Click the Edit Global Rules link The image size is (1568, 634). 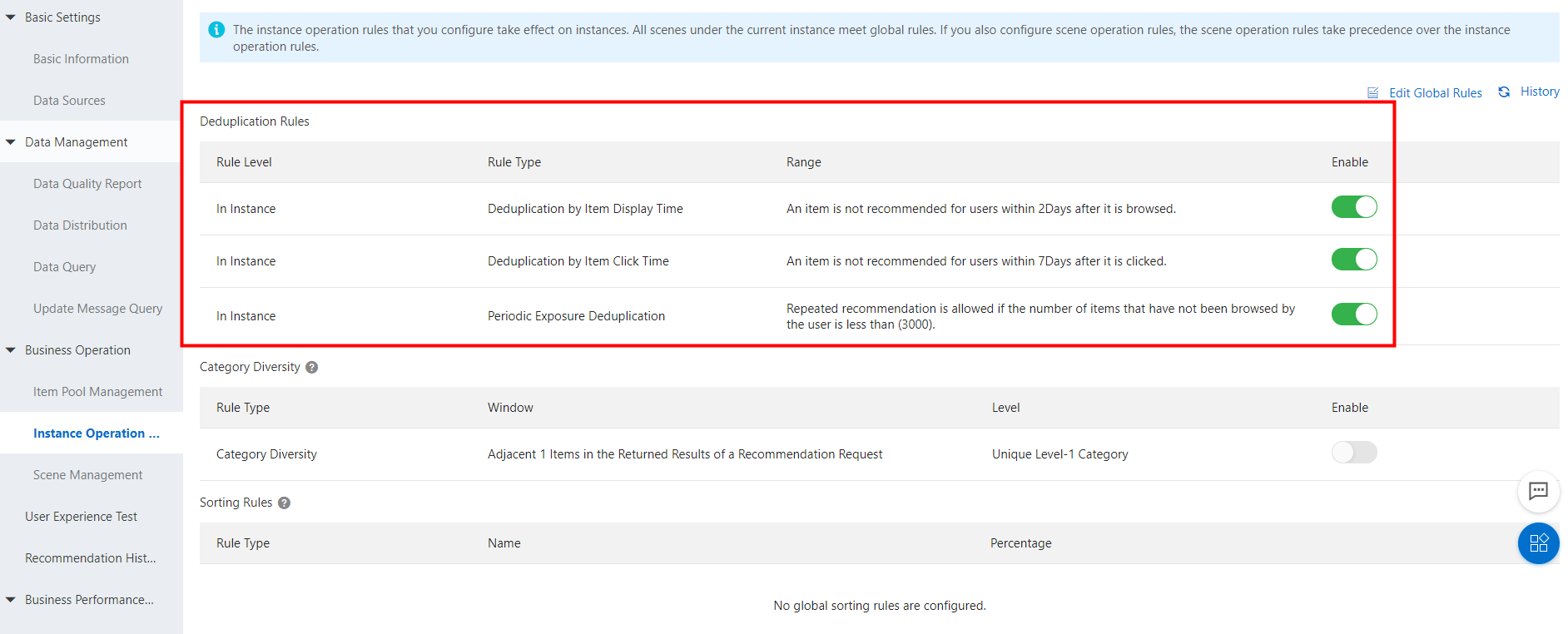pyautogui.click(x=1435, y=93)
